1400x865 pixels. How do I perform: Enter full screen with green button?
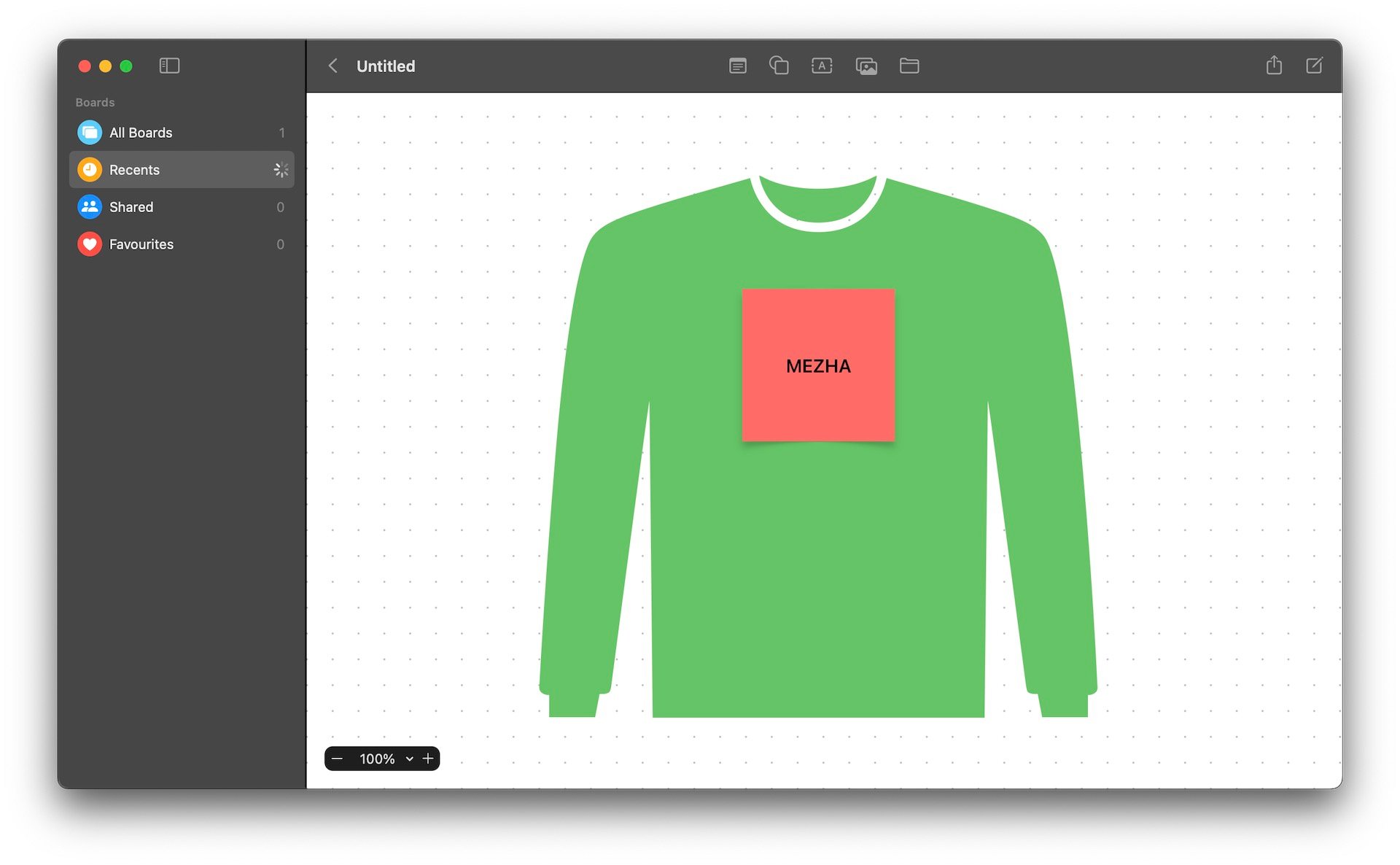pos(126,66)
